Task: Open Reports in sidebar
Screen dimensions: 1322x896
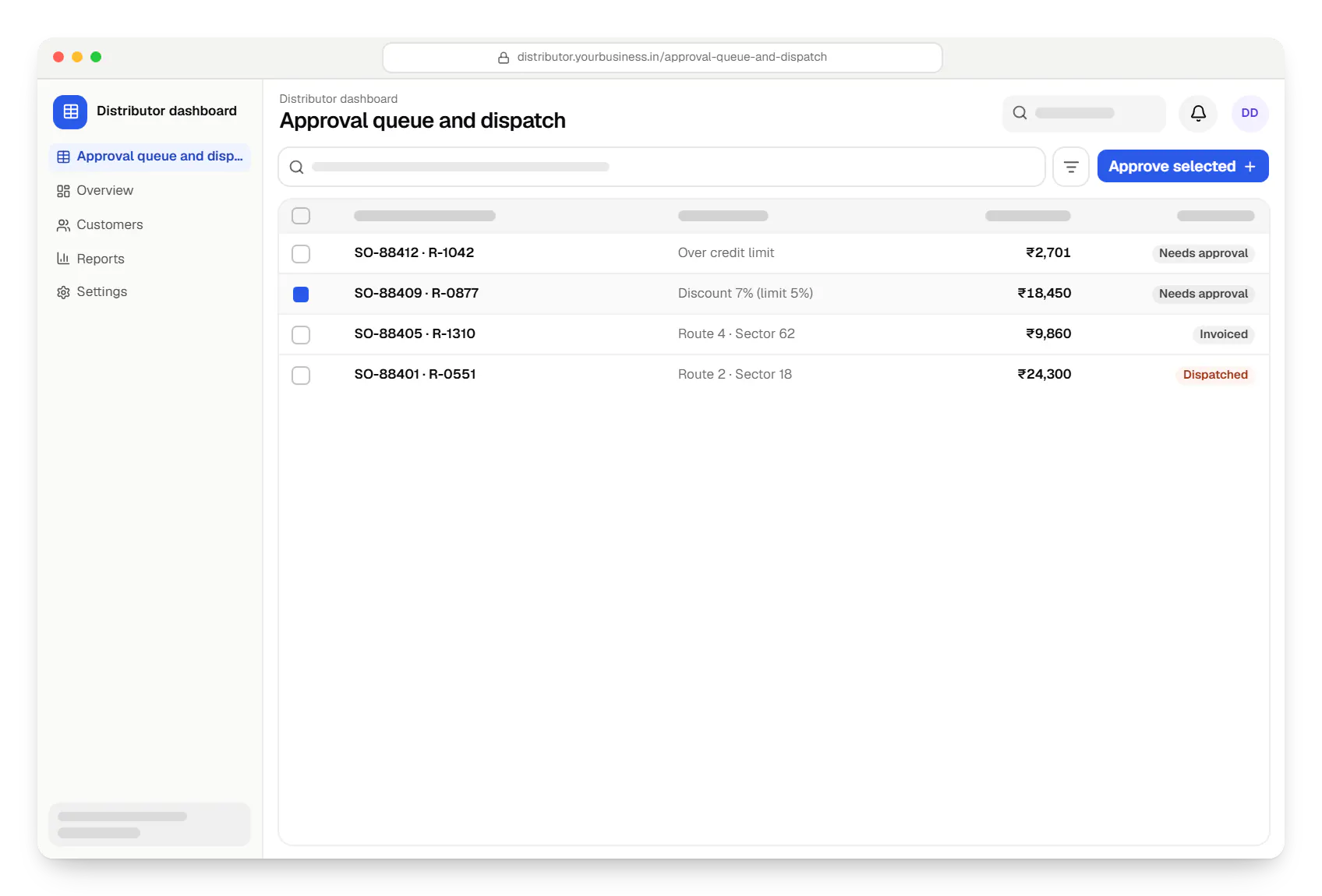Action: pyautogui.click(x=150, y=259)
